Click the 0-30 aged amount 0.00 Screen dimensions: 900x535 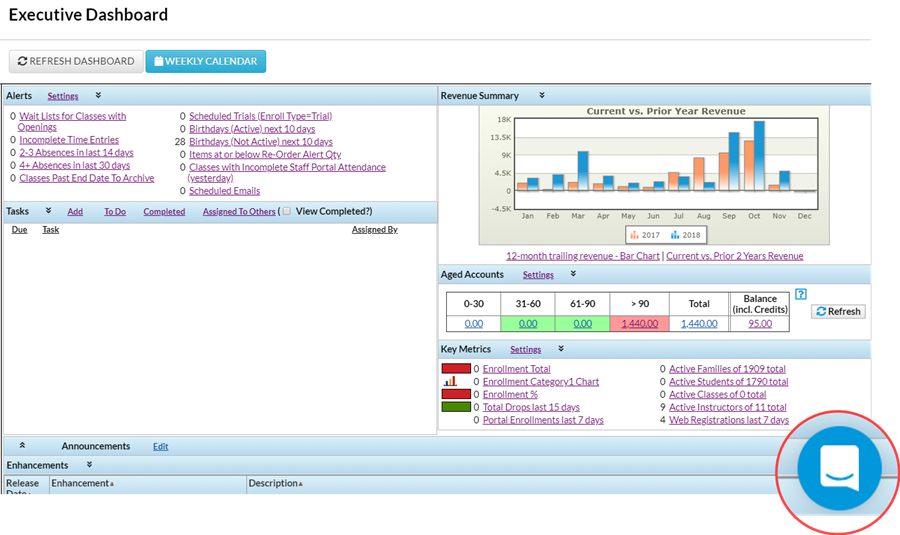[x=474, y=324]
